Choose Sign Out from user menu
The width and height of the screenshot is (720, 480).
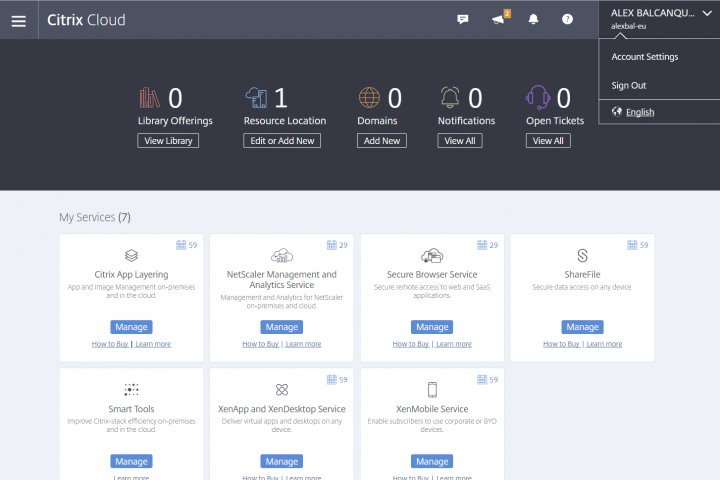point(629,86)
